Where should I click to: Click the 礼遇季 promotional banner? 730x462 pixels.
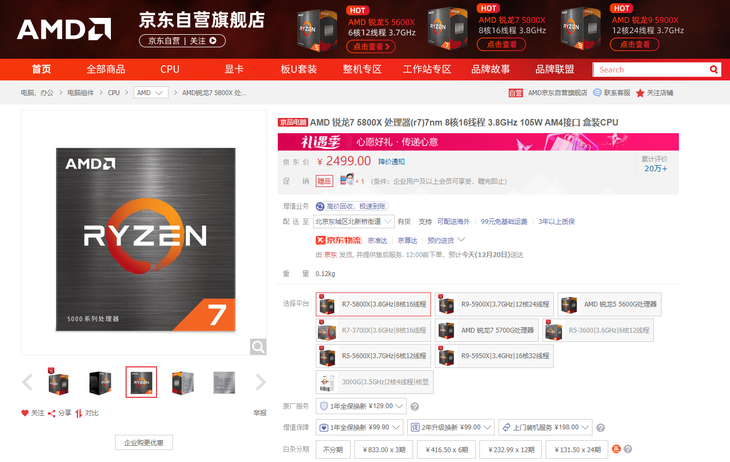[x=478, y=142]
